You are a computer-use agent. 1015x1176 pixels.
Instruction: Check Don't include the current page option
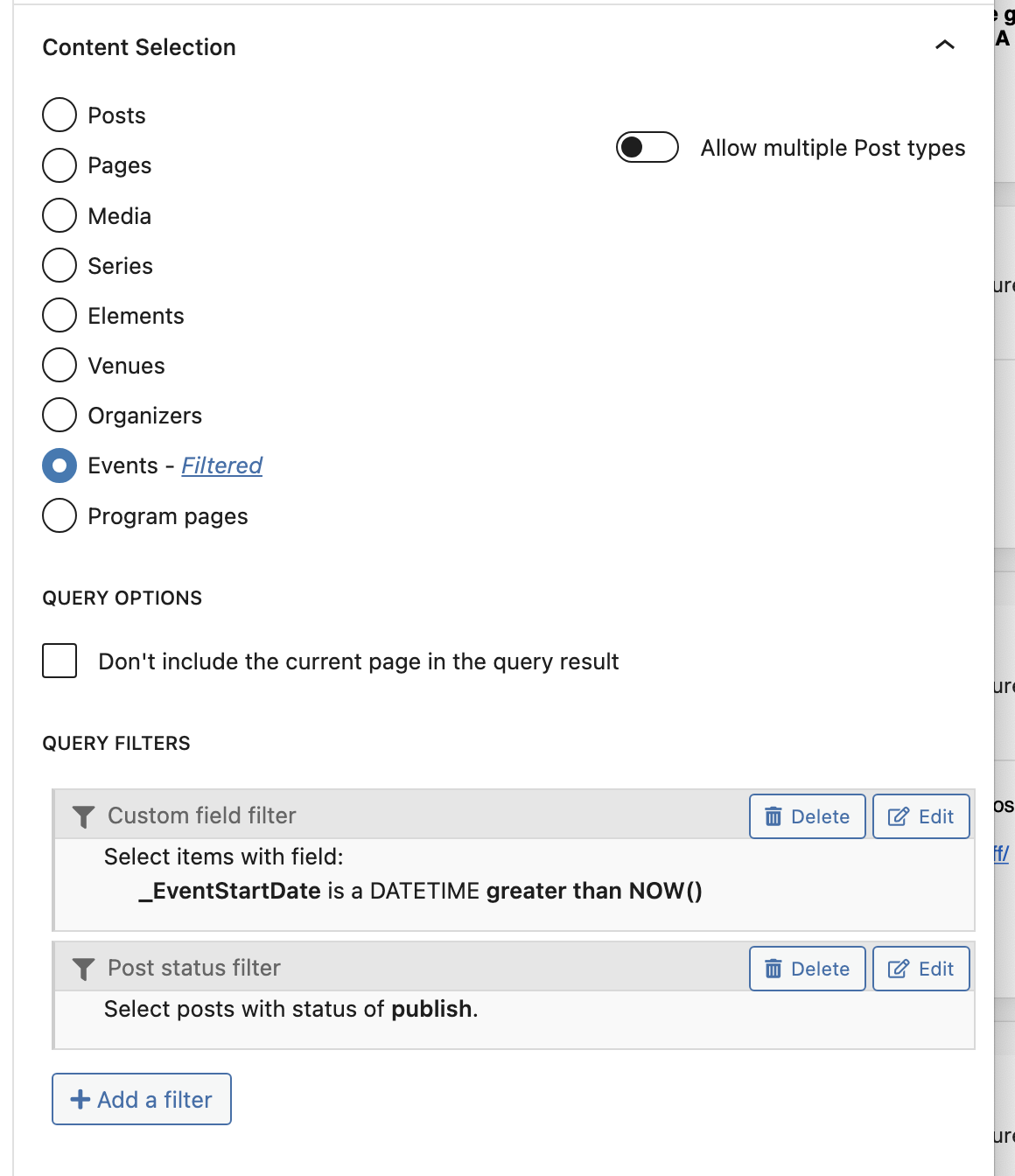pos(59,661)
